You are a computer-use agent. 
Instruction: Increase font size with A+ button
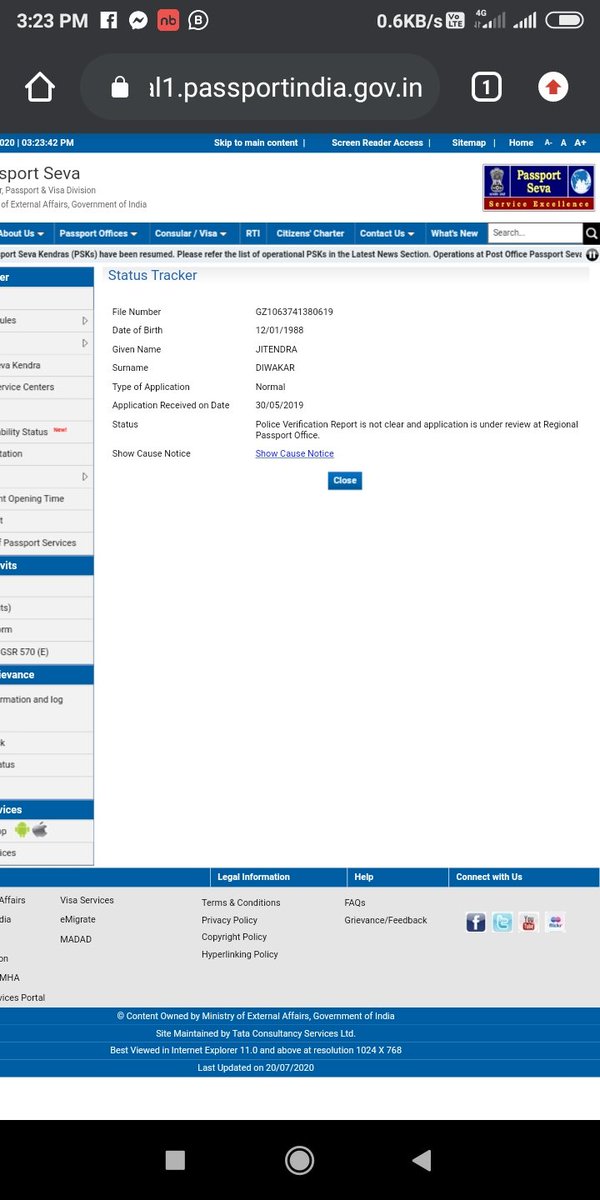[x=581, y=143]
